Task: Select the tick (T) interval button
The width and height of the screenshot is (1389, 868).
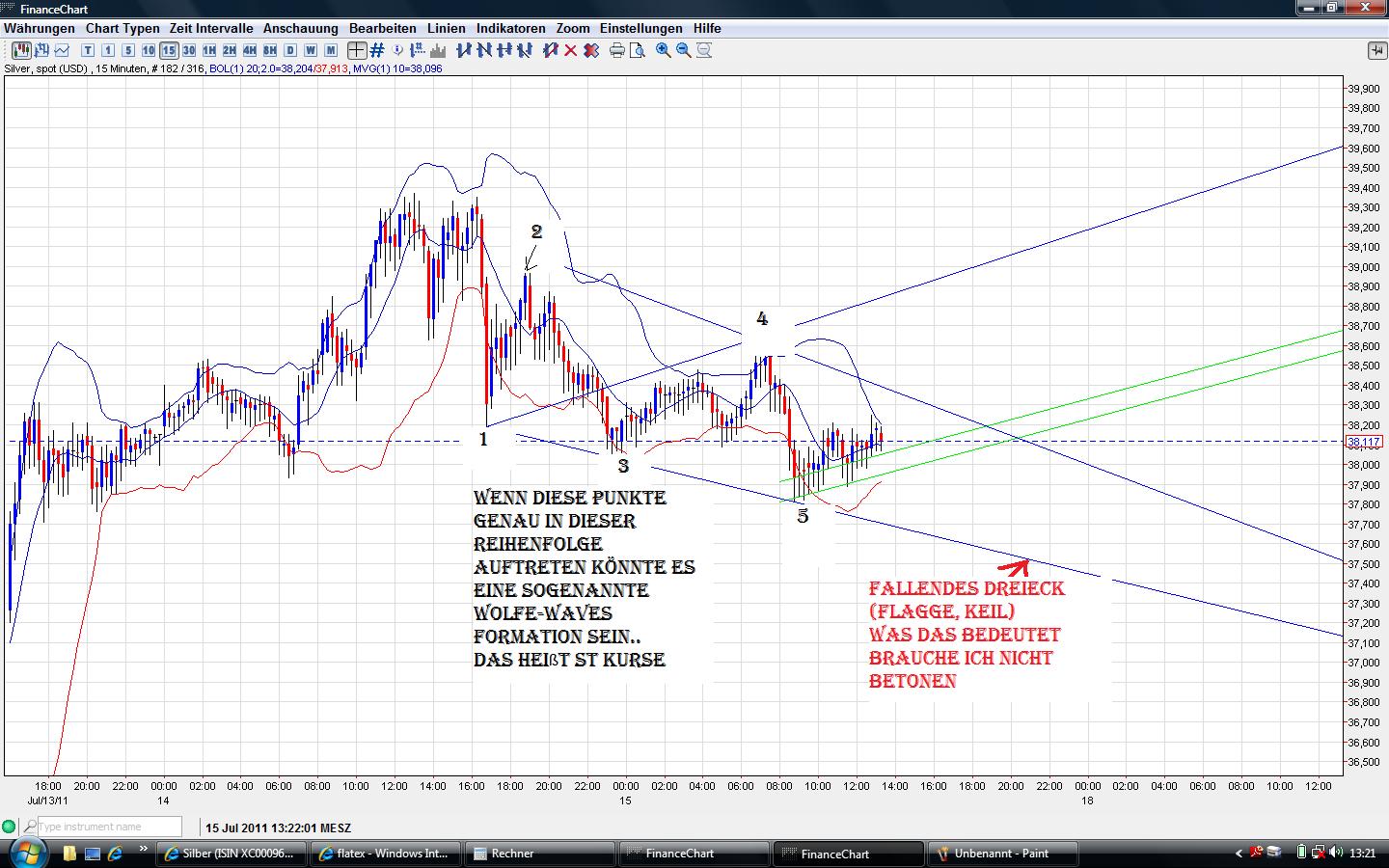Action: [89, 50]
